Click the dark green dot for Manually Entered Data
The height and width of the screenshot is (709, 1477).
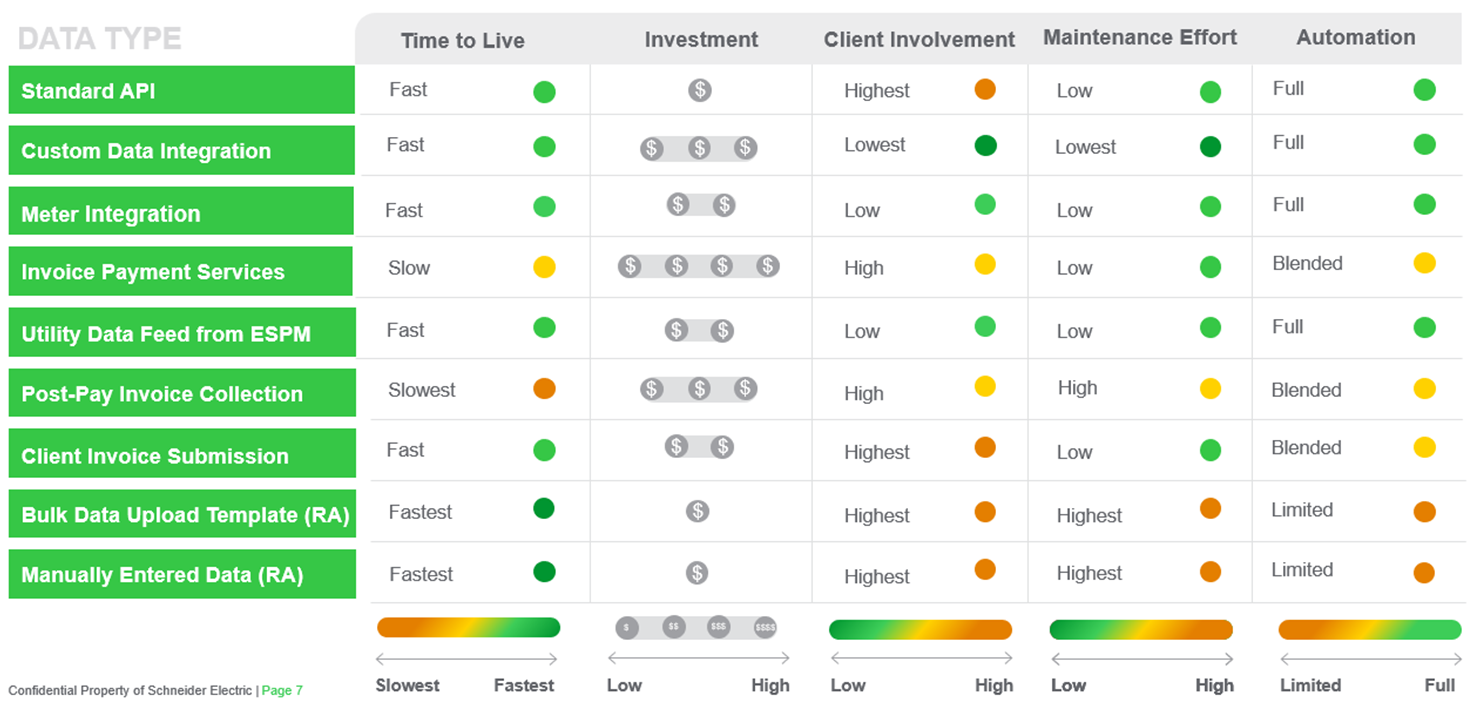click(544, 572)
